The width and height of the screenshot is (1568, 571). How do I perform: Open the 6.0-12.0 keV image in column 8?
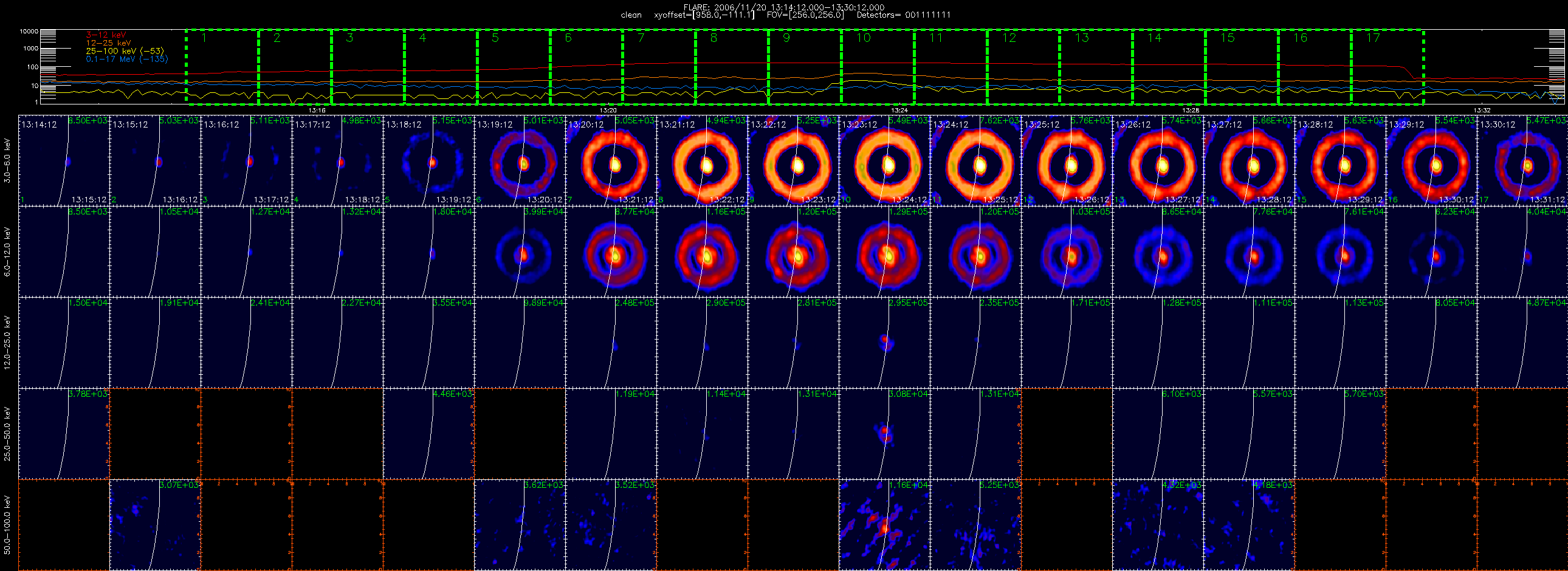point(703,251)
